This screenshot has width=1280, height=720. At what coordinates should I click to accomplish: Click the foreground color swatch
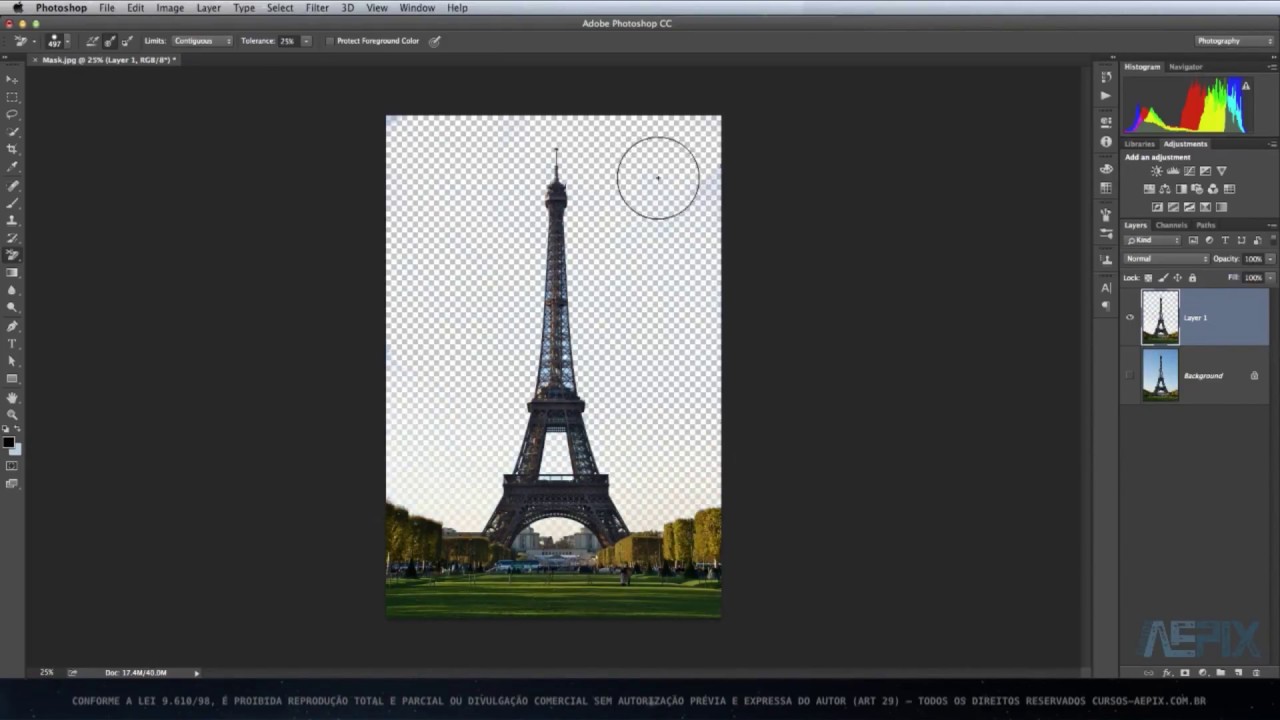click(x=9, y=442)
